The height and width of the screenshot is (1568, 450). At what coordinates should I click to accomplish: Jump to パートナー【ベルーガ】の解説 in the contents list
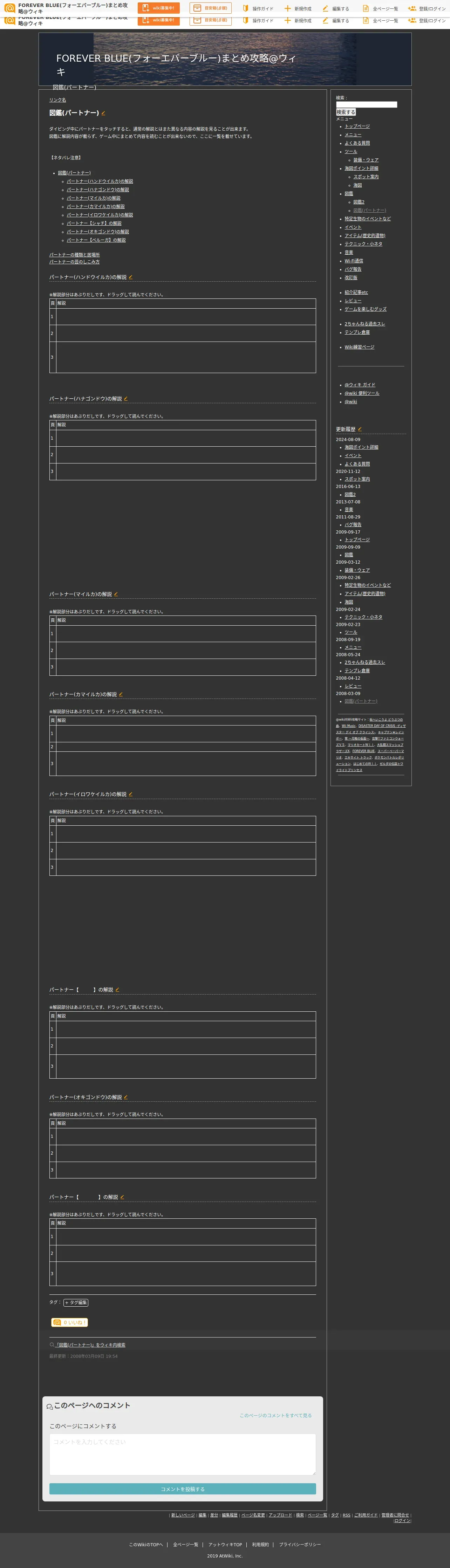pyautogui.click(x=96, y=240)
